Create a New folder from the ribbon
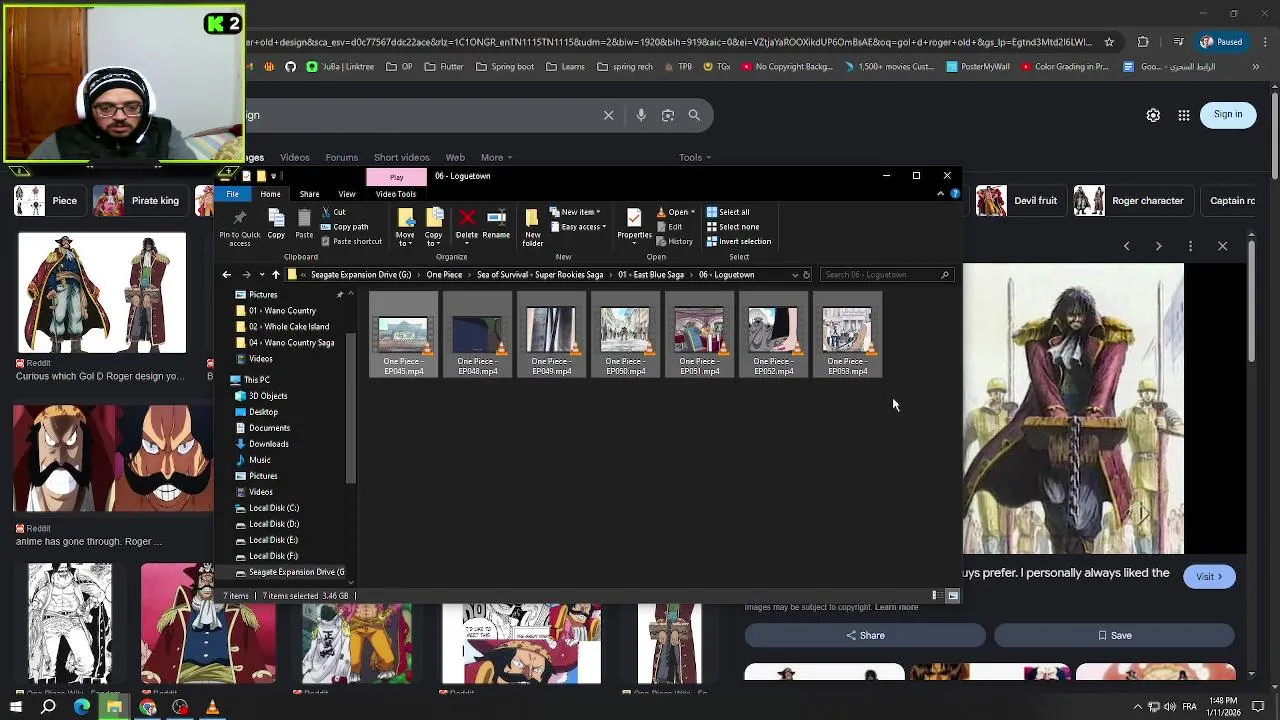The height and width of the screenshot is (720, 1280). click(x=532, y=227)
